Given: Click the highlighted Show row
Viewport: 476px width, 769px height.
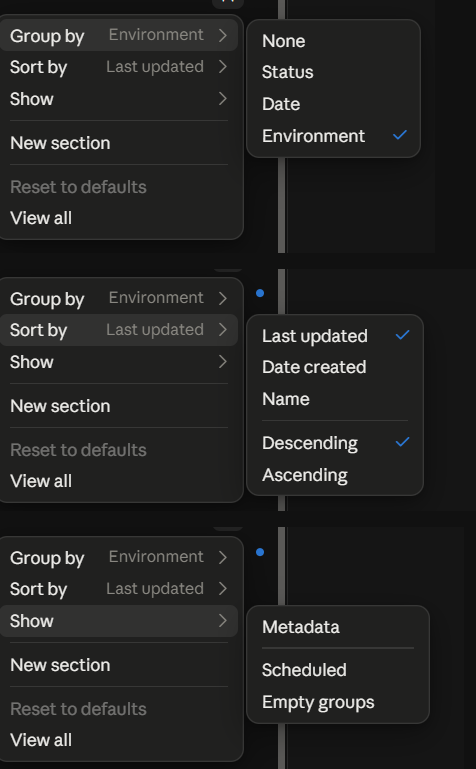Looking at the screenshot, I should click(x=119, y=621).
